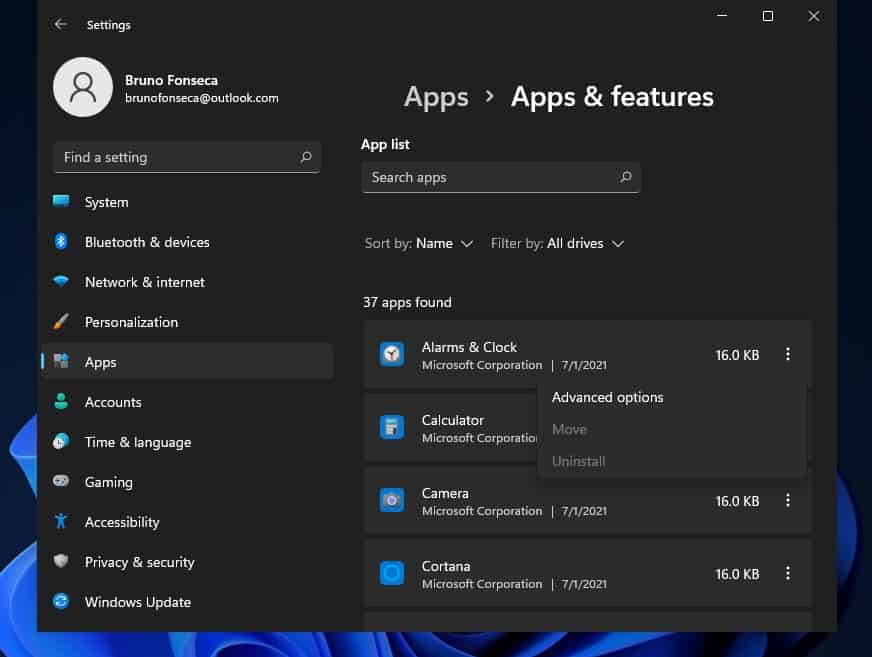
Task: Click the user profile avatar picture
Action: (83, 87)
